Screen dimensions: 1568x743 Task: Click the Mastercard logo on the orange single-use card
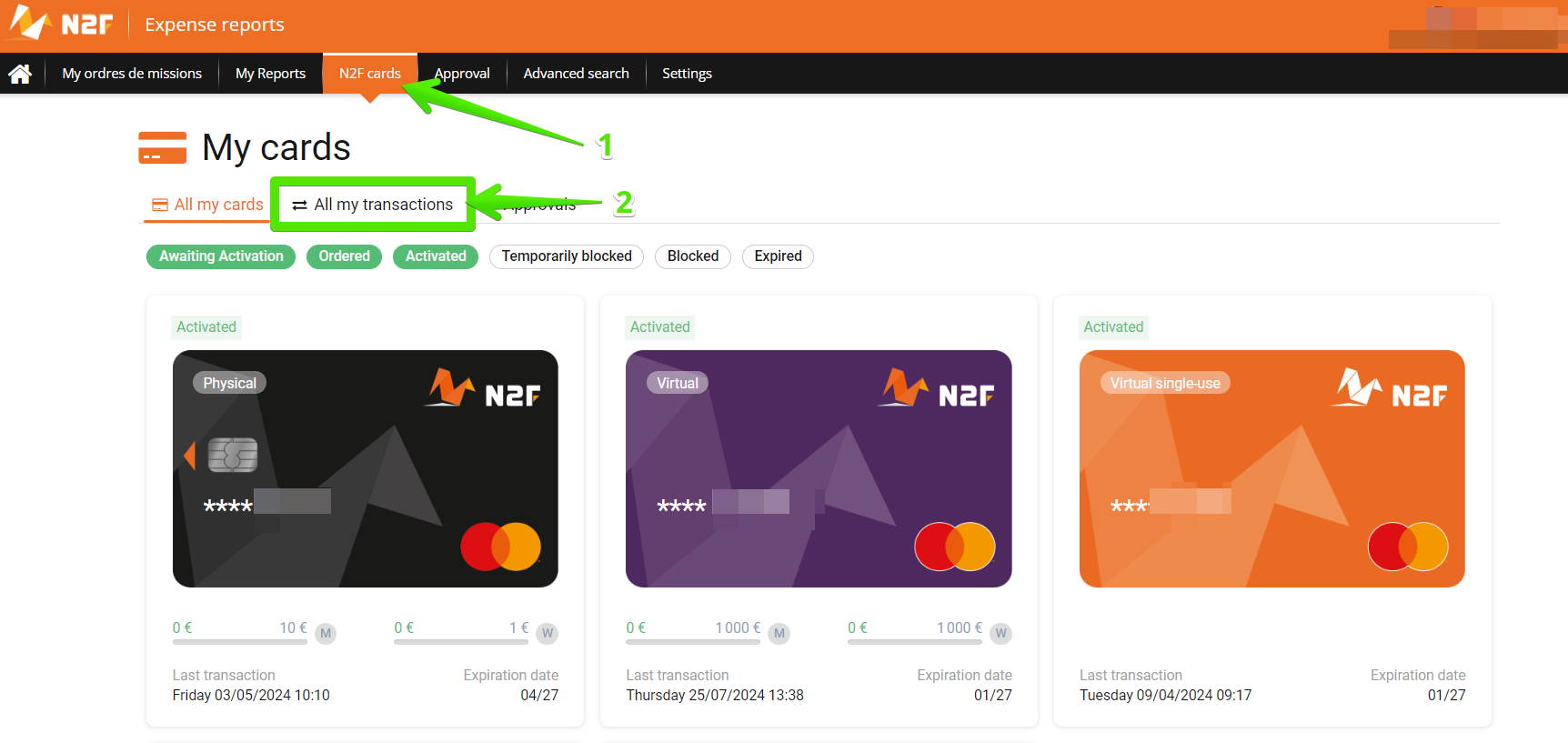(x=1408, y=547)
